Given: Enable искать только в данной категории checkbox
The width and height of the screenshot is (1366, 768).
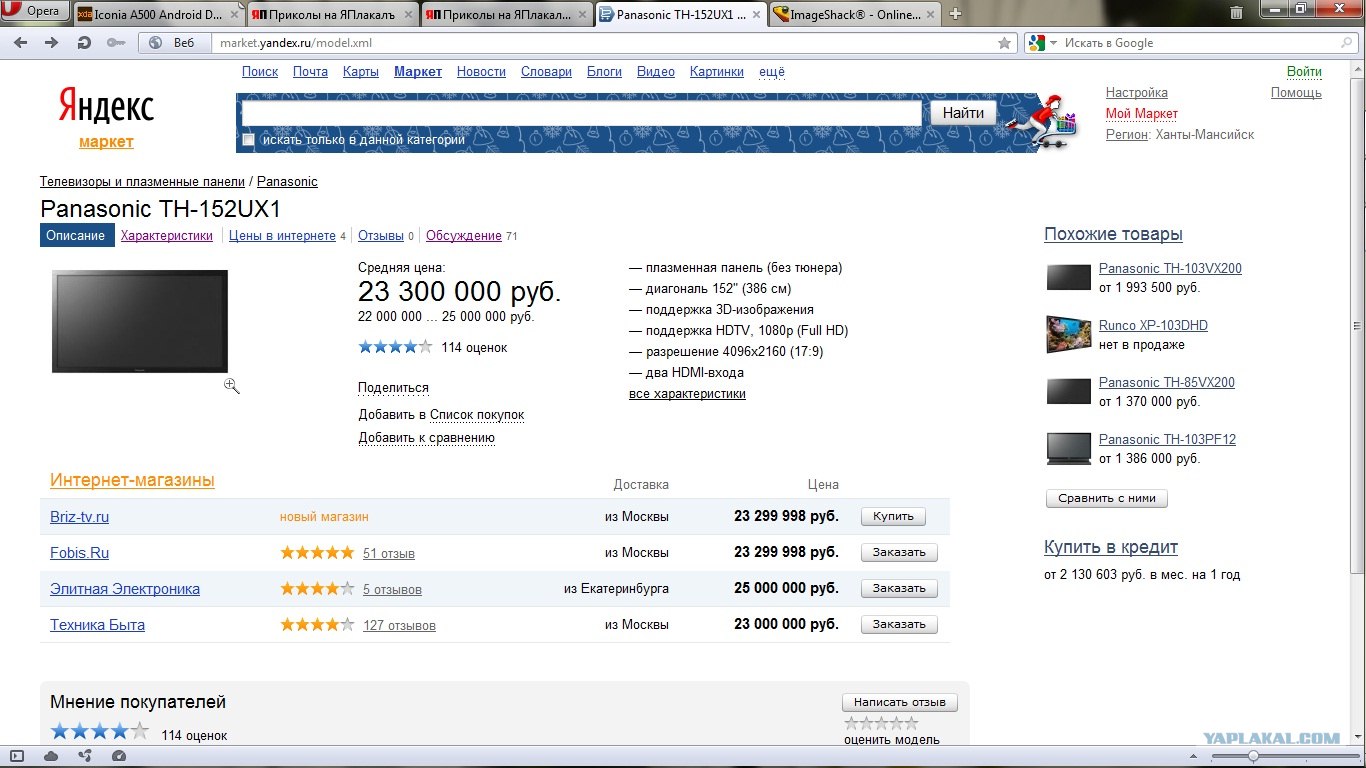Looking at the screenshot, I should click(248, 140).
